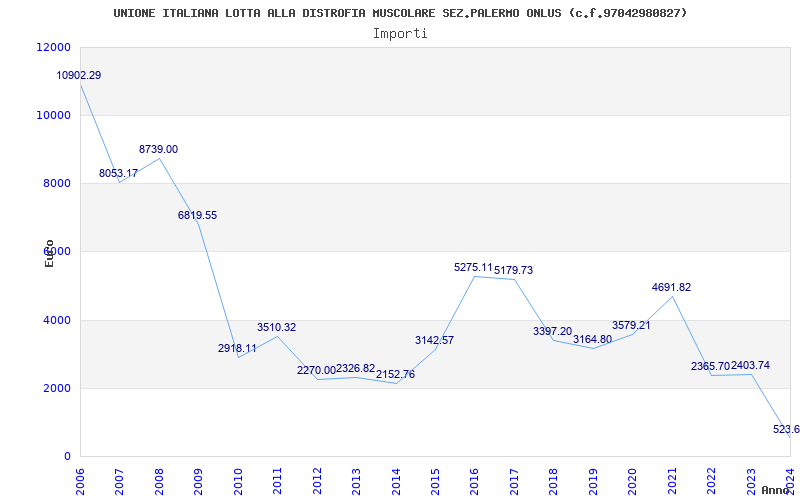The height and width of the screenshot is (500, 800).
Task: Pick the 2008 x-axis year label
Action: tap(159, 481)
